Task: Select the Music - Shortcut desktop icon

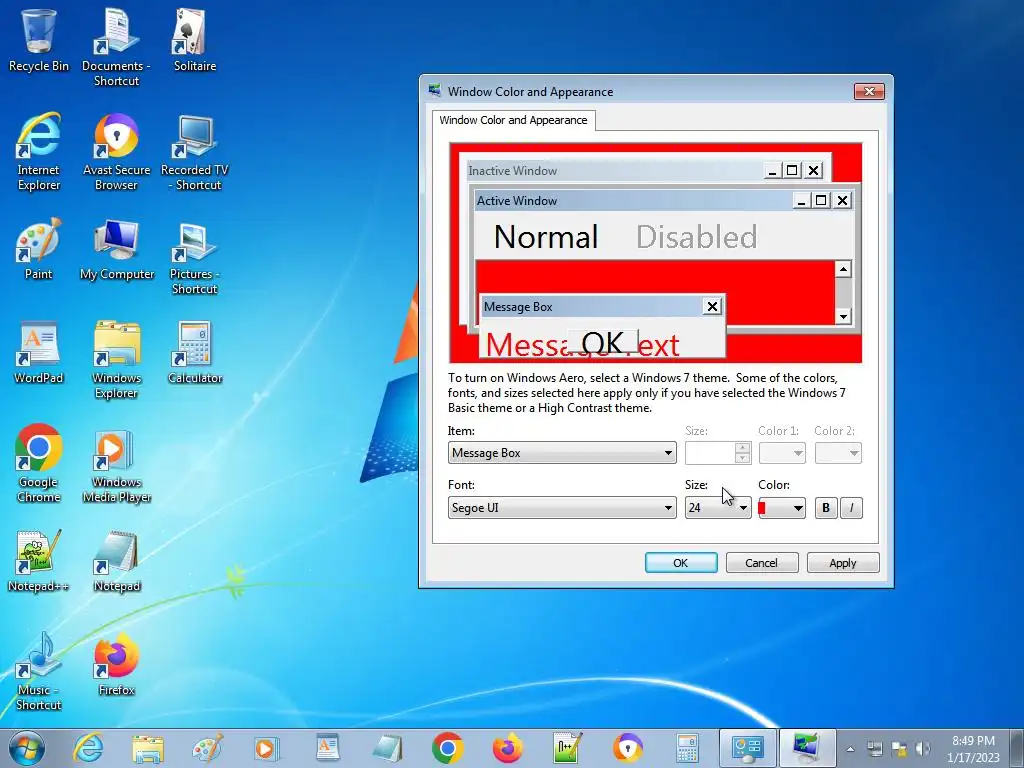Action: coord(39,672)
